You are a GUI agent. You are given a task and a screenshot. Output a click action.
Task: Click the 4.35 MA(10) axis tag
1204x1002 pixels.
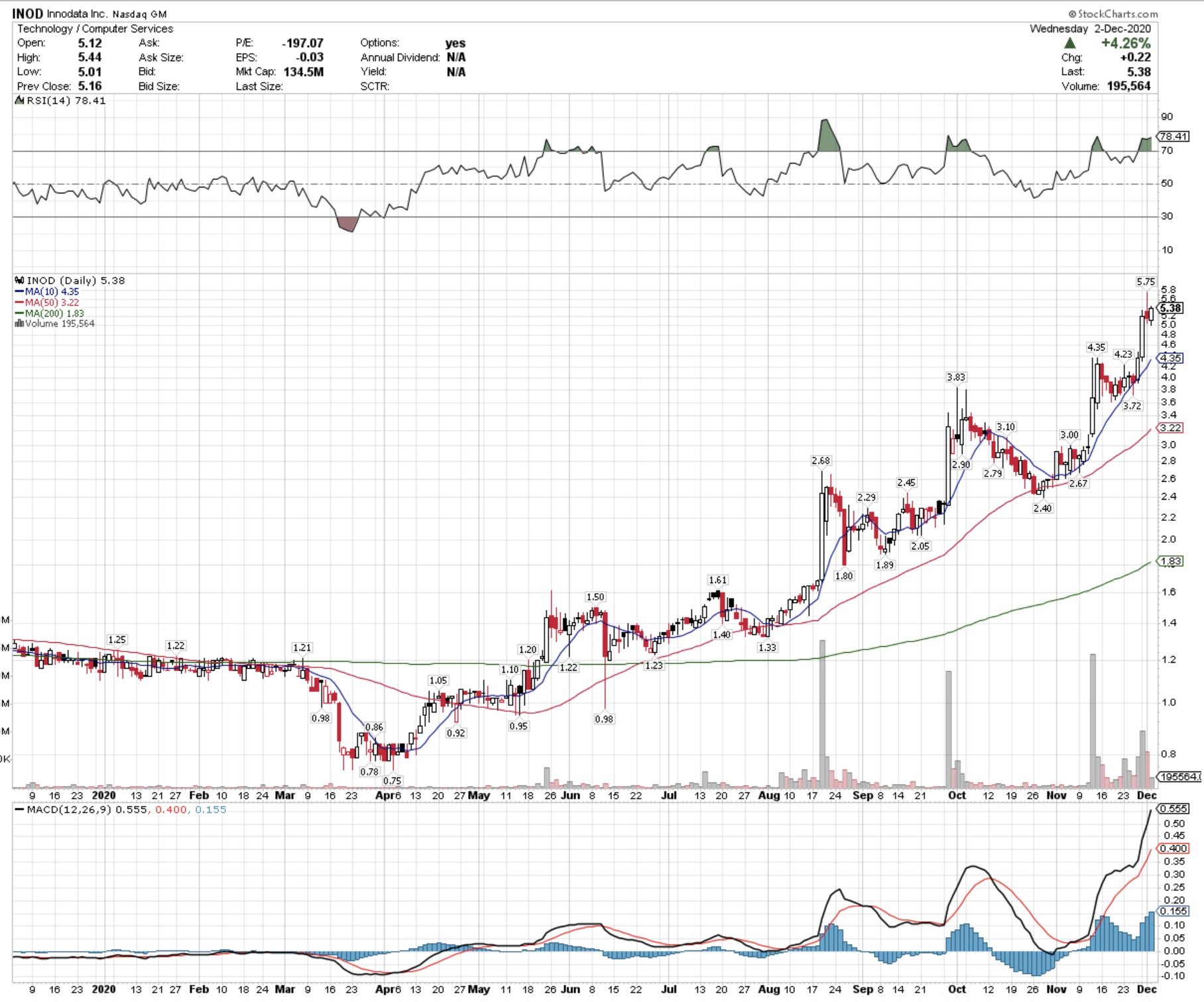[1171, 358]
